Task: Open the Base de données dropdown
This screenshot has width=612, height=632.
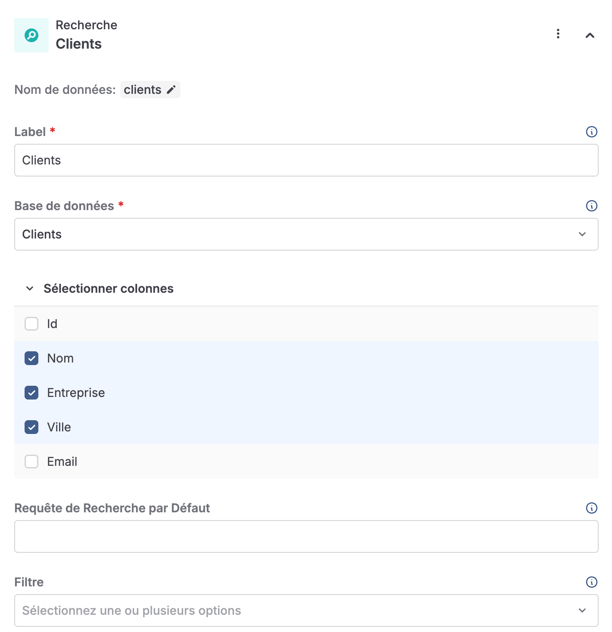Action: click(x=306, y=234)
